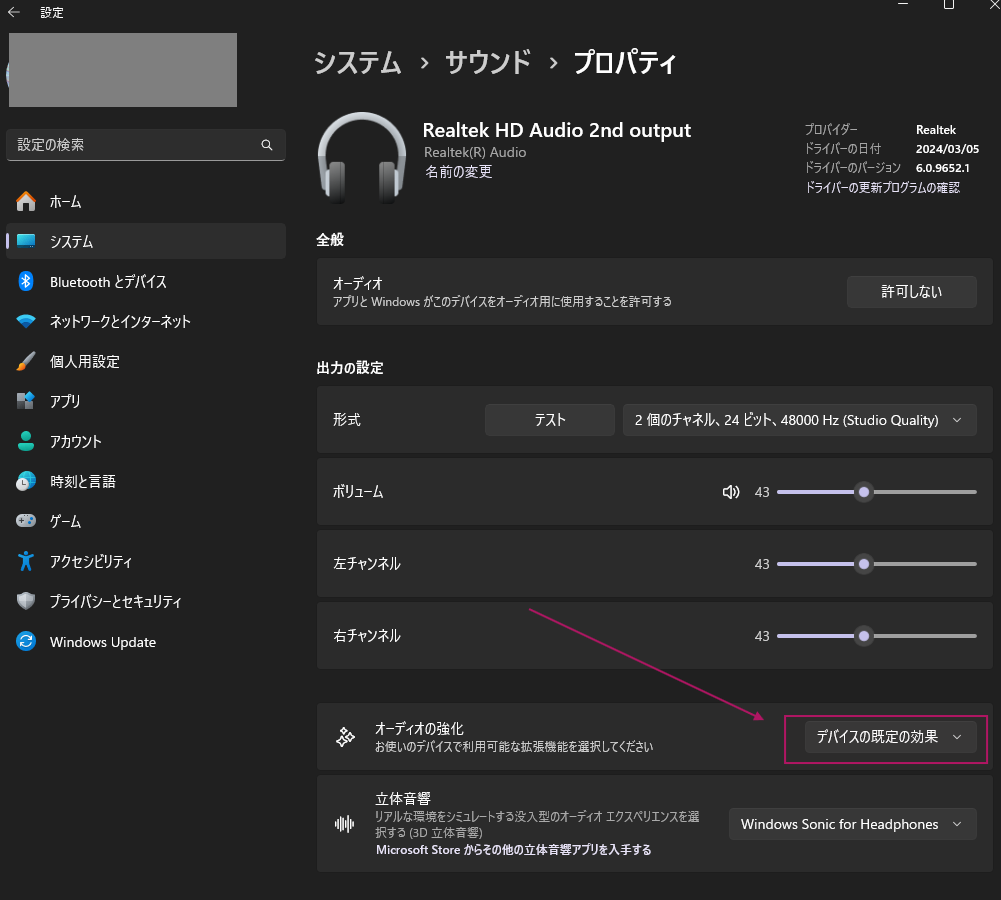Screen dimensions: 1001x900
Task: Click the Gaming controller icon
Action: tap(26, 521)
